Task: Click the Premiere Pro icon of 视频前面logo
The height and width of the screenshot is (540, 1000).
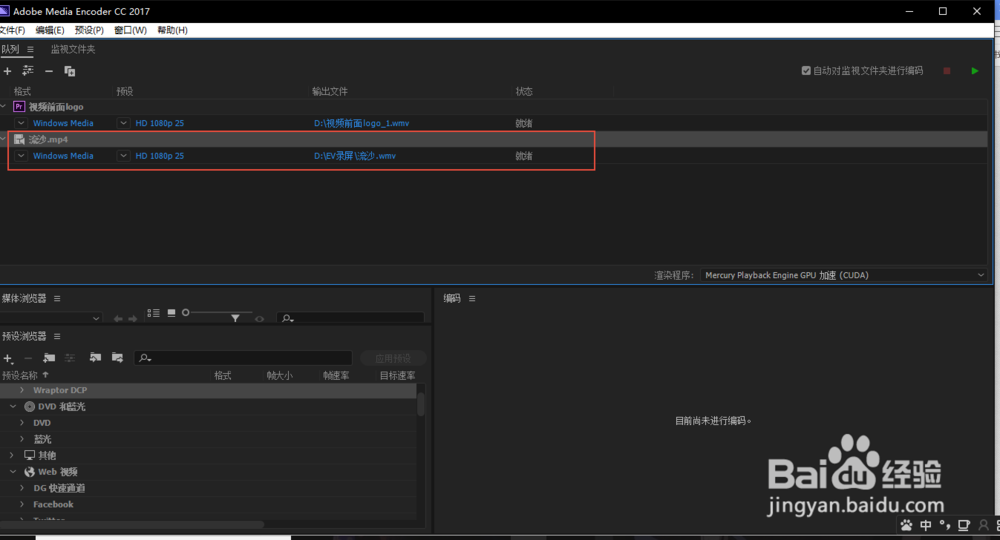Action: [x=19, y=106]
